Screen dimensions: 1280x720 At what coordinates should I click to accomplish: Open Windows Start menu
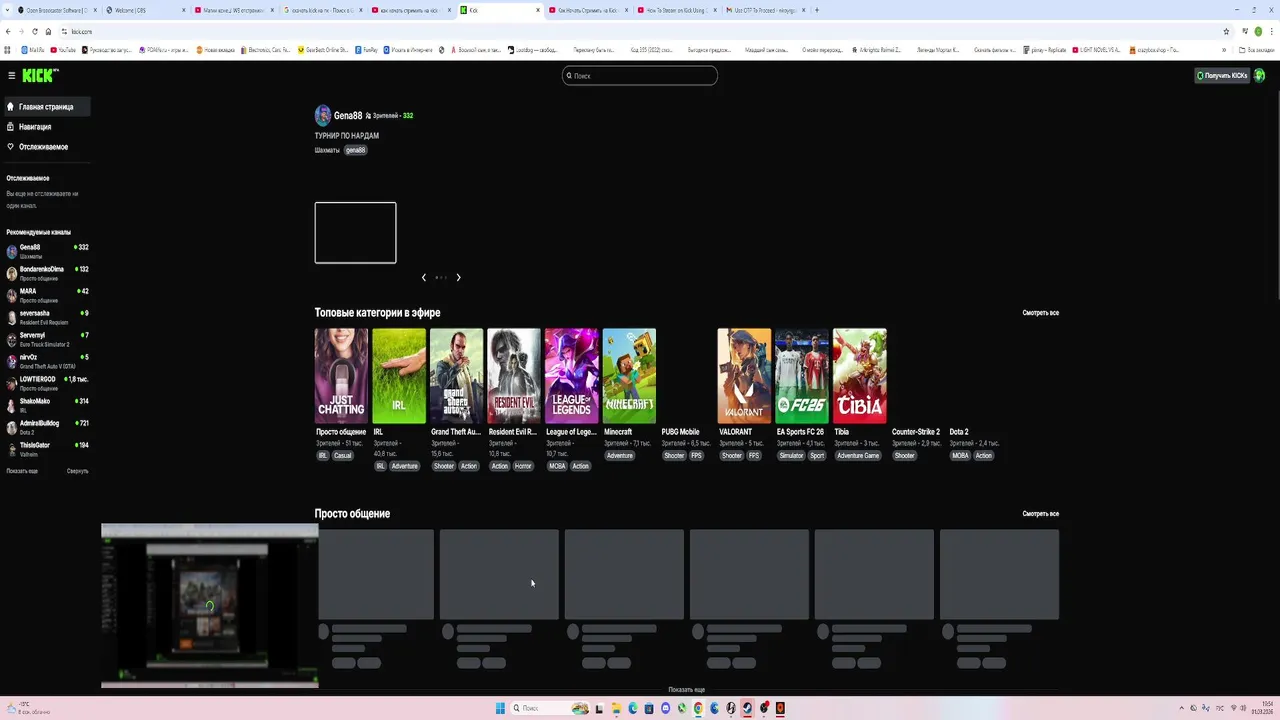coord(500,708)
